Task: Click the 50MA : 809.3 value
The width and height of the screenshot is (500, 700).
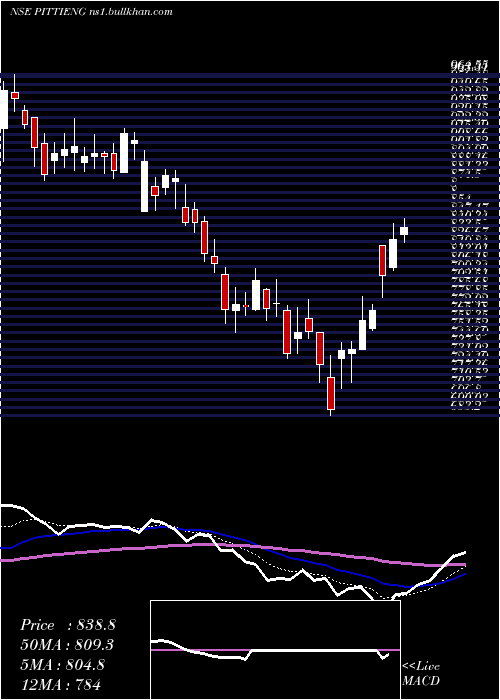Action: [67, 644]
